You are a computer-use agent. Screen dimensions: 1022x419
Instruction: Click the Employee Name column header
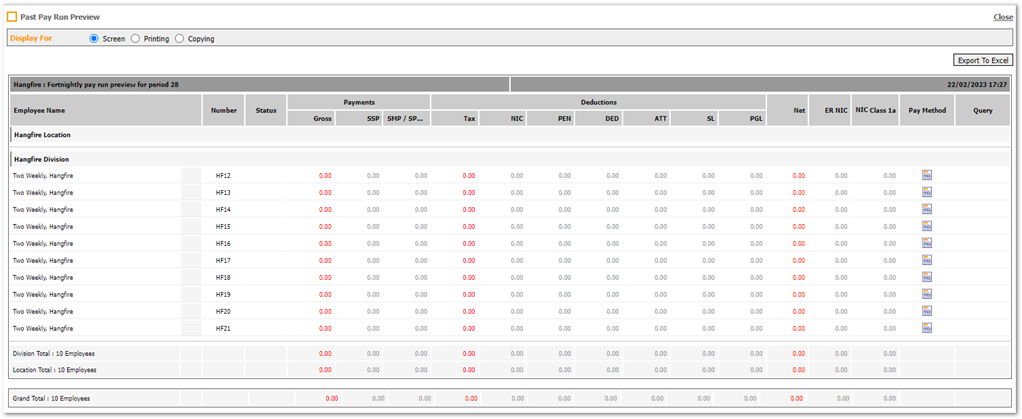(x=39, y=110)
